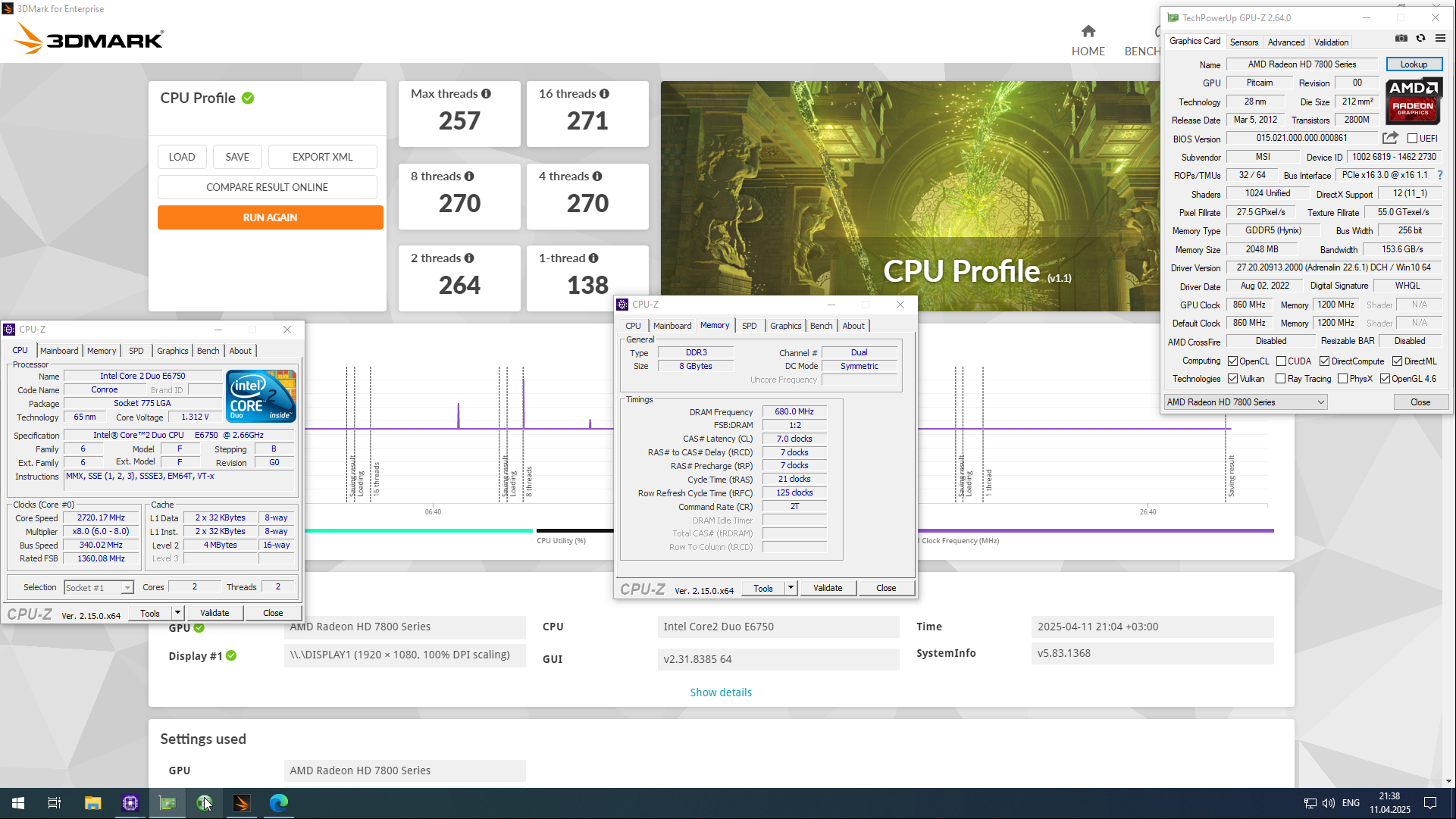Click the 1-thread info icon
This screenshot has height=819, width=1456.
(593, 258)
